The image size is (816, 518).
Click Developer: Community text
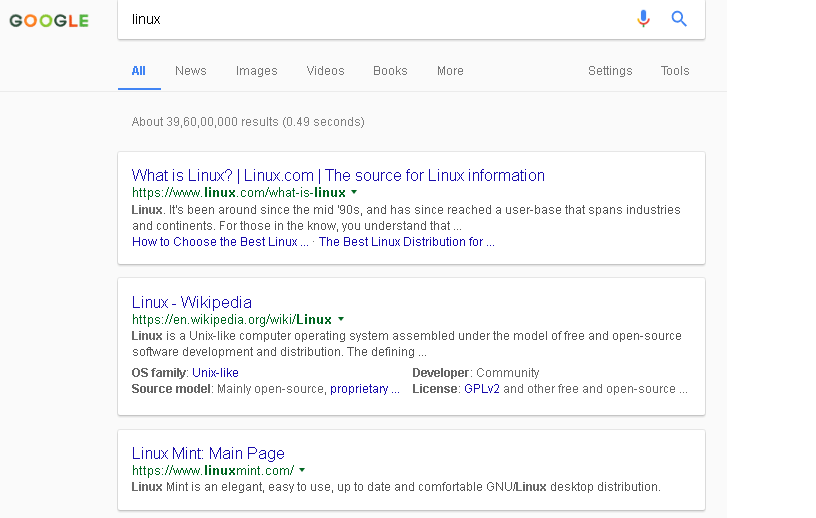[476, 373]
